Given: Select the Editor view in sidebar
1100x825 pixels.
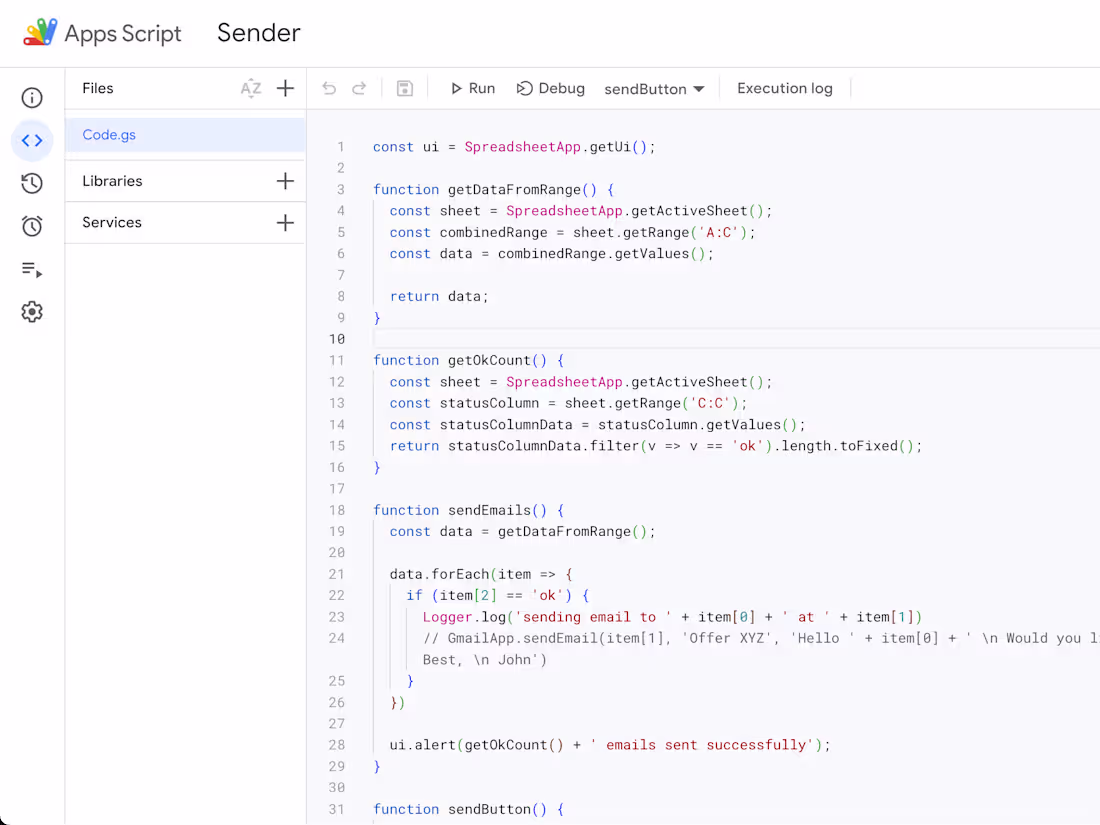Looking at the screenshot, I should point(31,140).
